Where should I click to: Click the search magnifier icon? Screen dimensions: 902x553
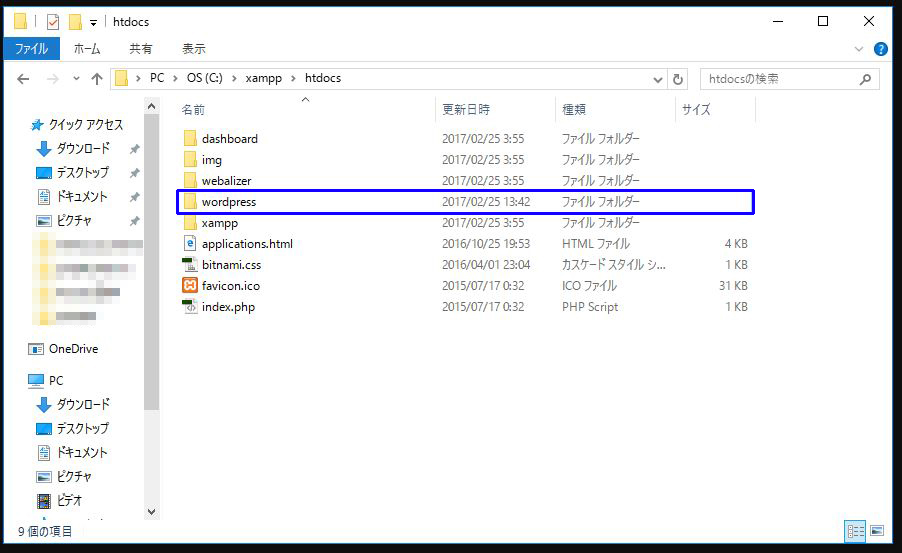pyautogui.click(x=866, y=79)
